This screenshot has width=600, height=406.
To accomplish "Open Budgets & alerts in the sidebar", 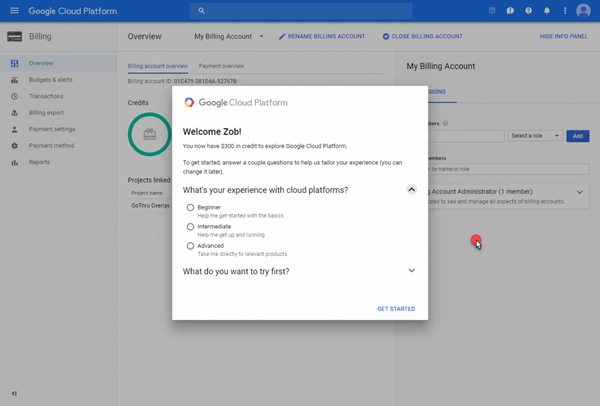I will tap(51, 79).
